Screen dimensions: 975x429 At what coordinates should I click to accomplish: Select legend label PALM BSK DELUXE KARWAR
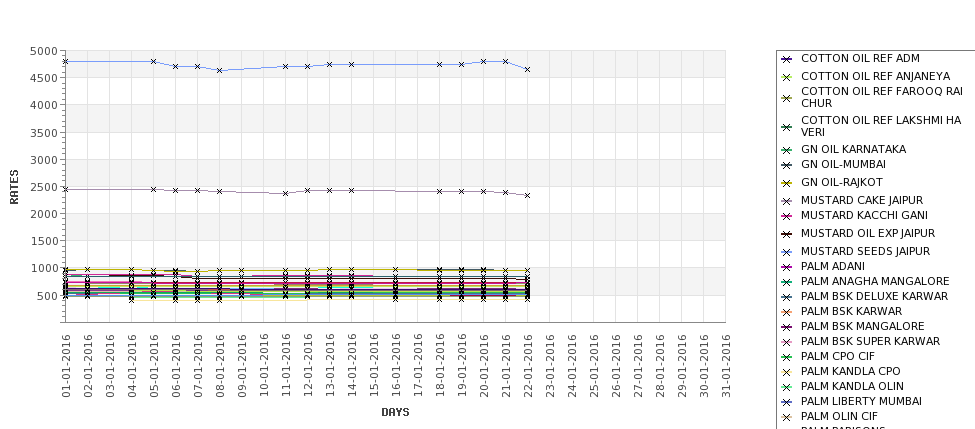tap(874, 296)
